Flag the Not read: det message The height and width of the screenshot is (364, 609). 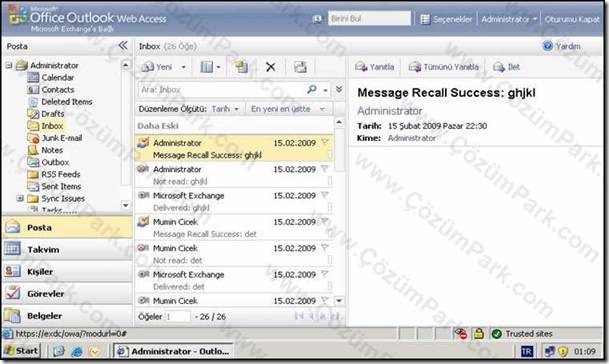(325, 248)
